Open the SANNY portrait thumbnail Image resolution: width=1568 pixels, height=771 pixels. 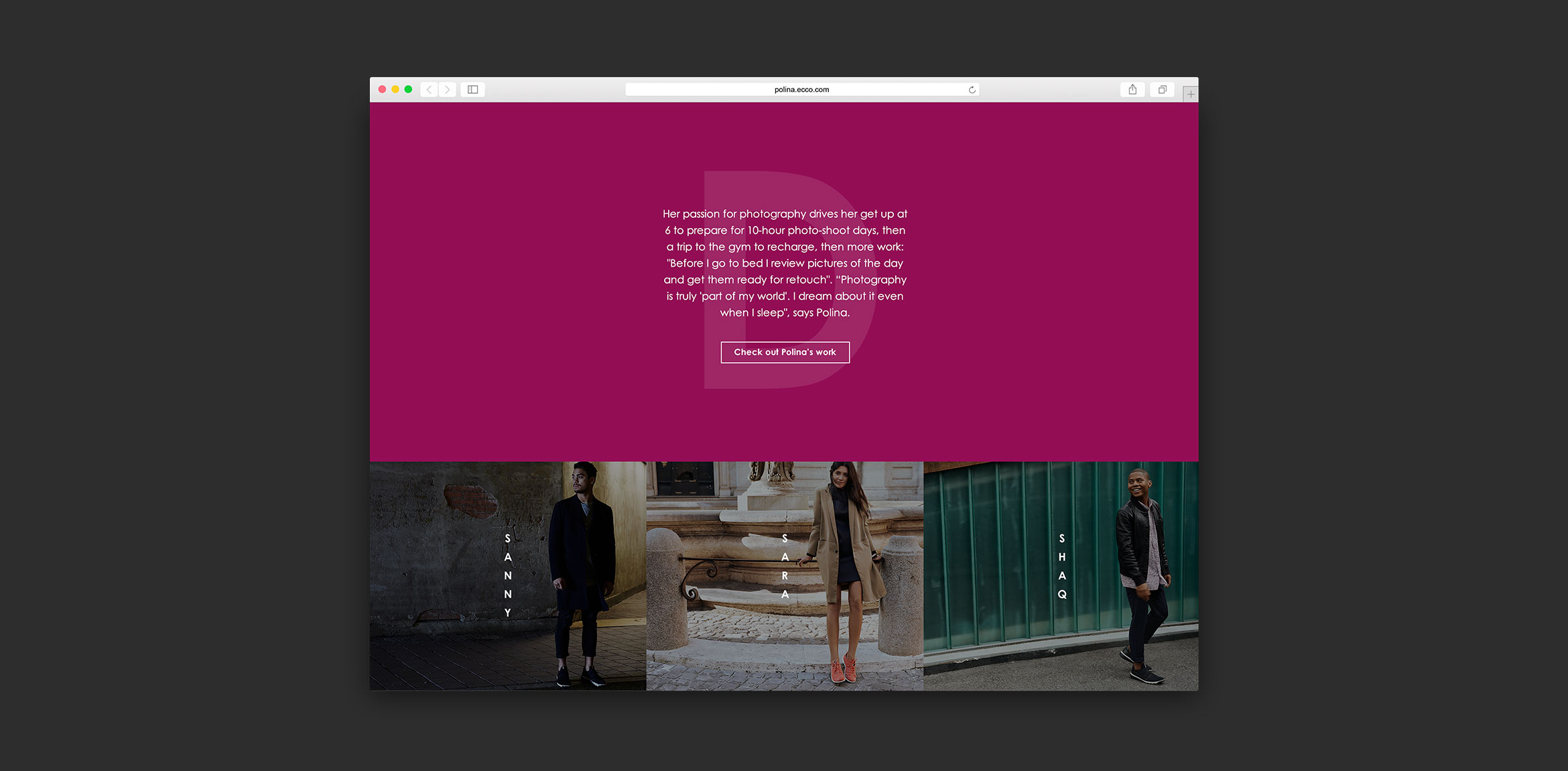[x=508, y=576]
